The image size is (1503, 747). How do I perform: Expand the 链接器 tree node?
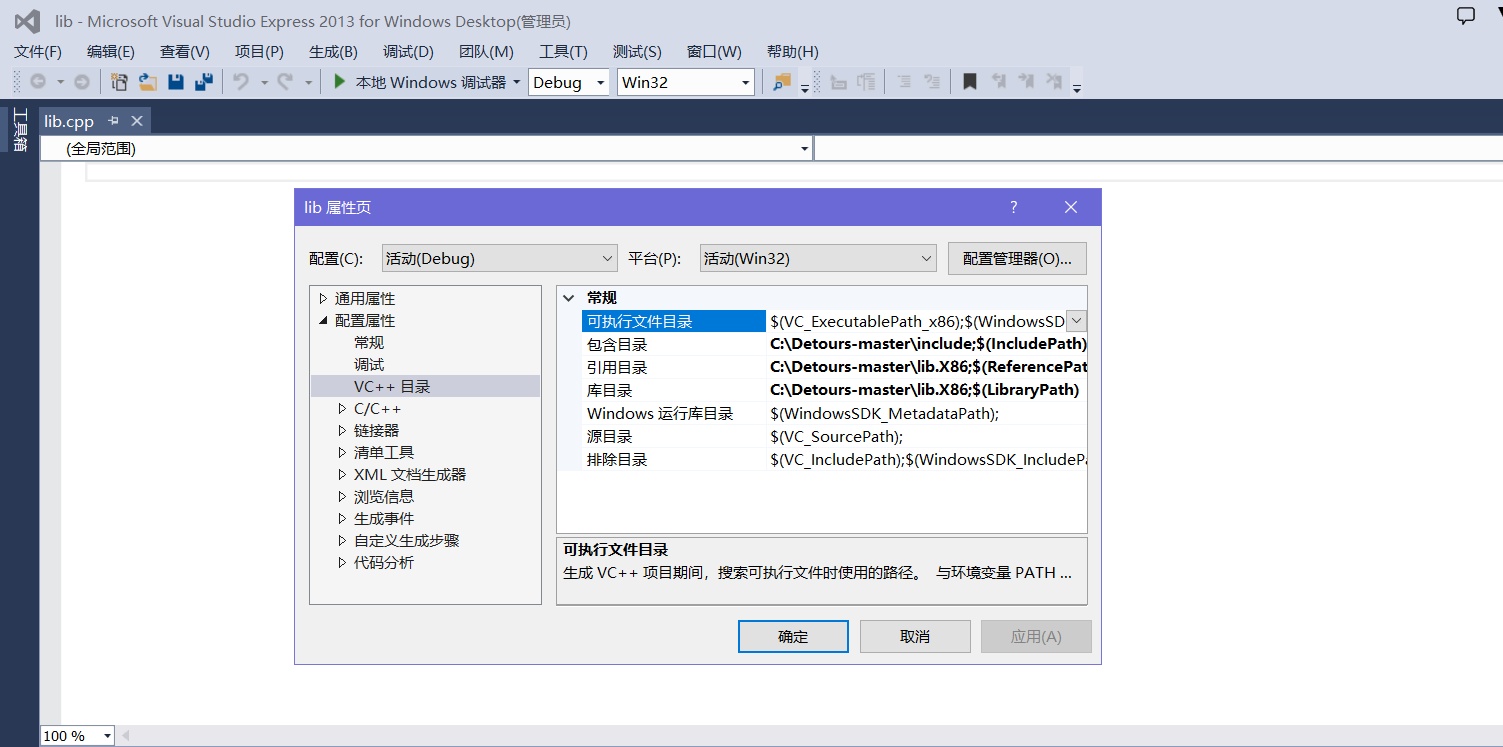[x=342, y=430]
